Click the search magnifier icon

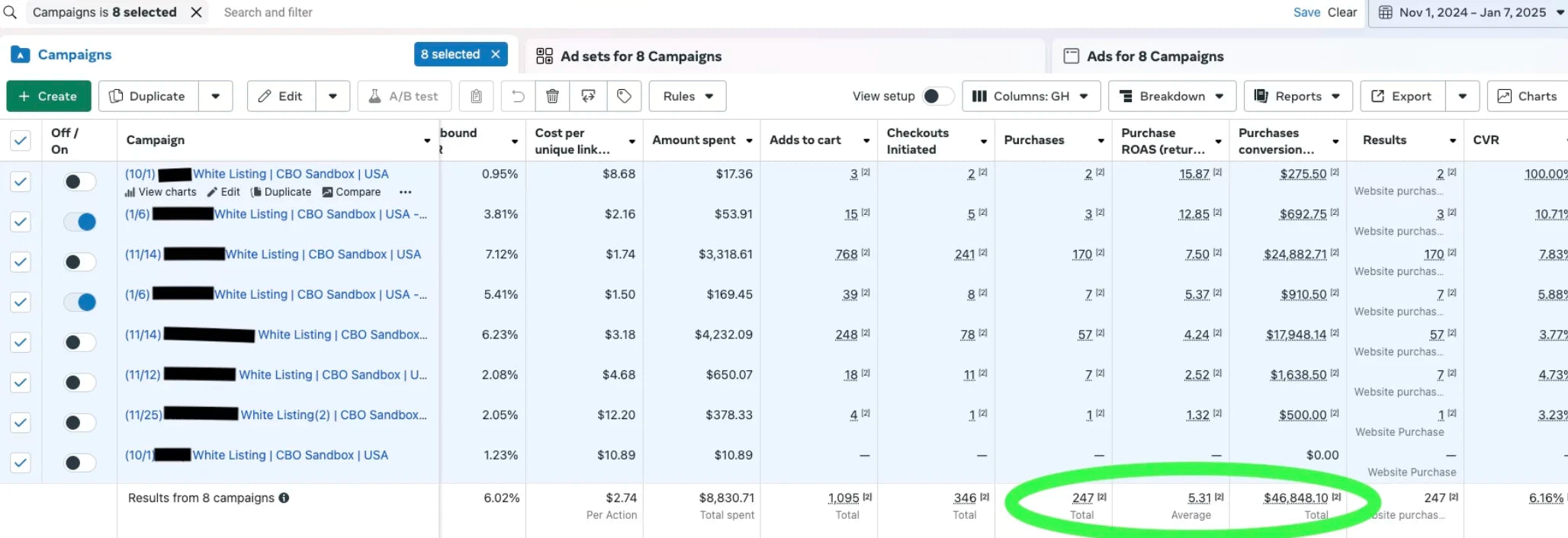[x=10, y=12]
